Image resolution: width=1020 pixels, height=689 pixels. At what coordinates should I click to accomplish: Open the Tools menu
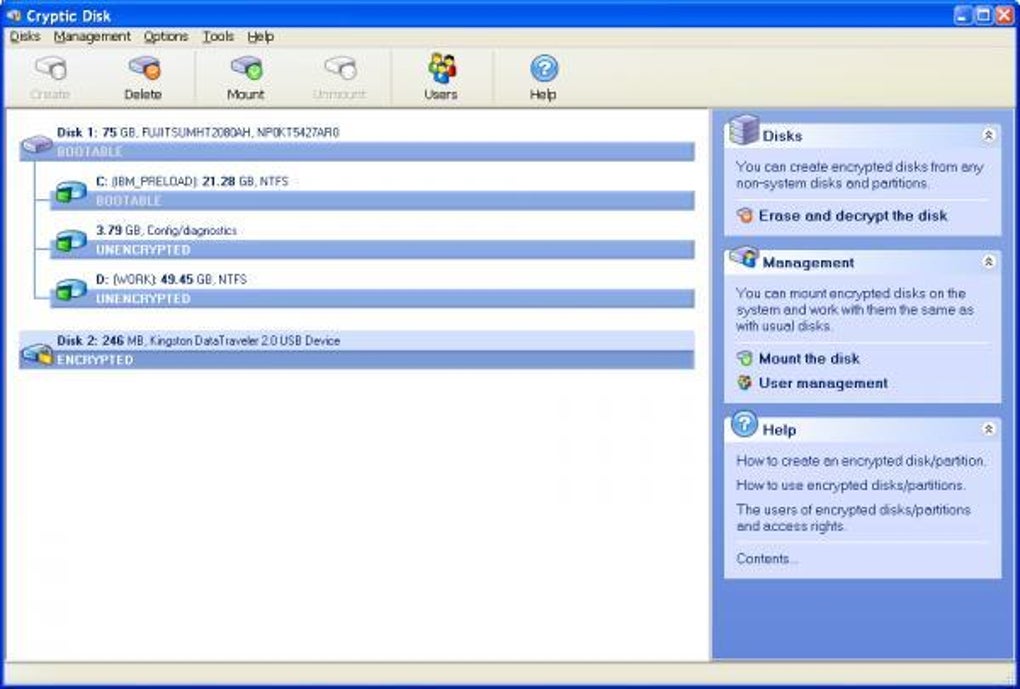pyautogui.click(x=218, y=36)
